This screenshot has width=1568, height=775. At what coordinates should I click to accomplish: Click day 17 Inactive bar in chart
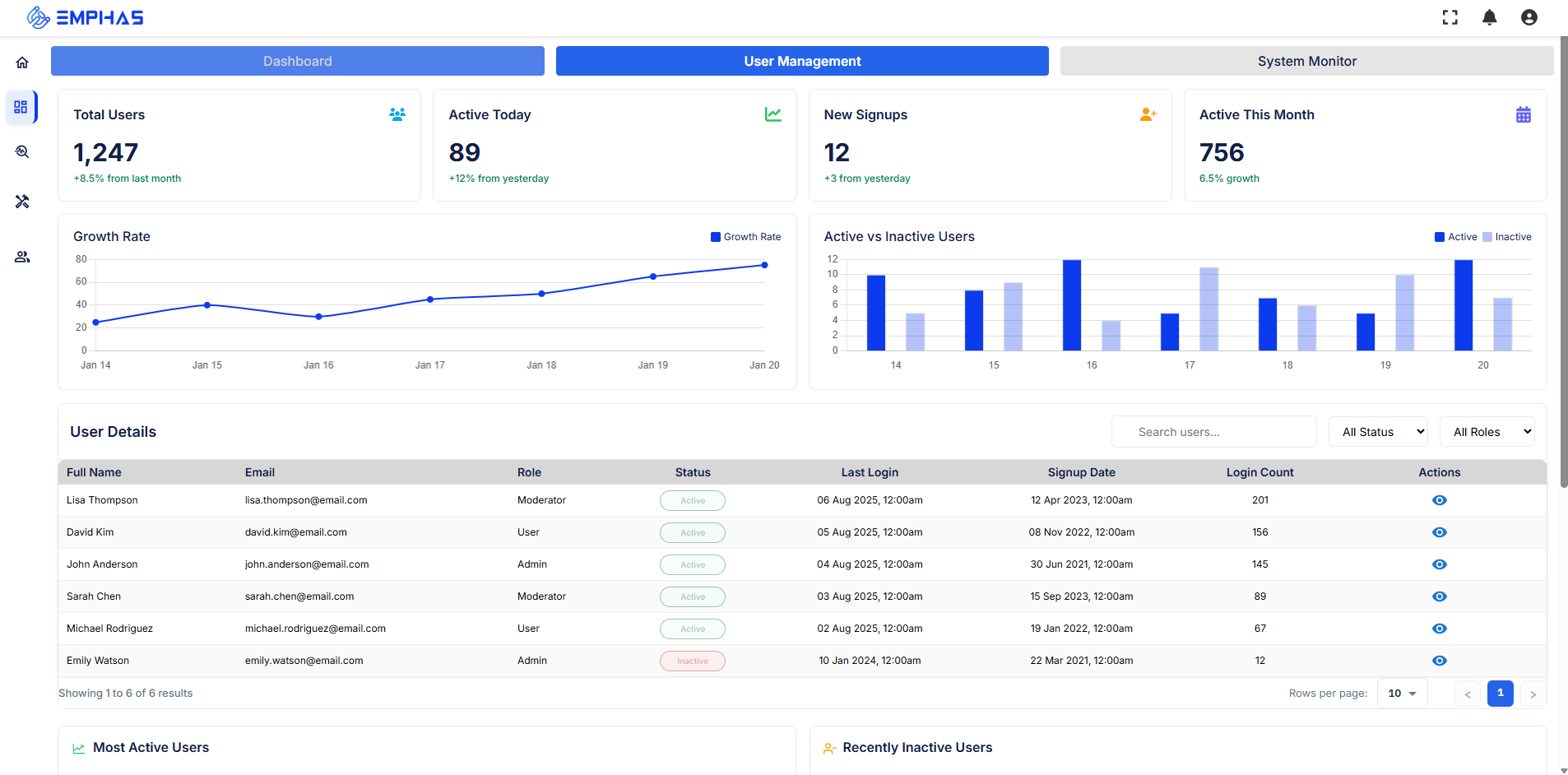coord(1209,309)
